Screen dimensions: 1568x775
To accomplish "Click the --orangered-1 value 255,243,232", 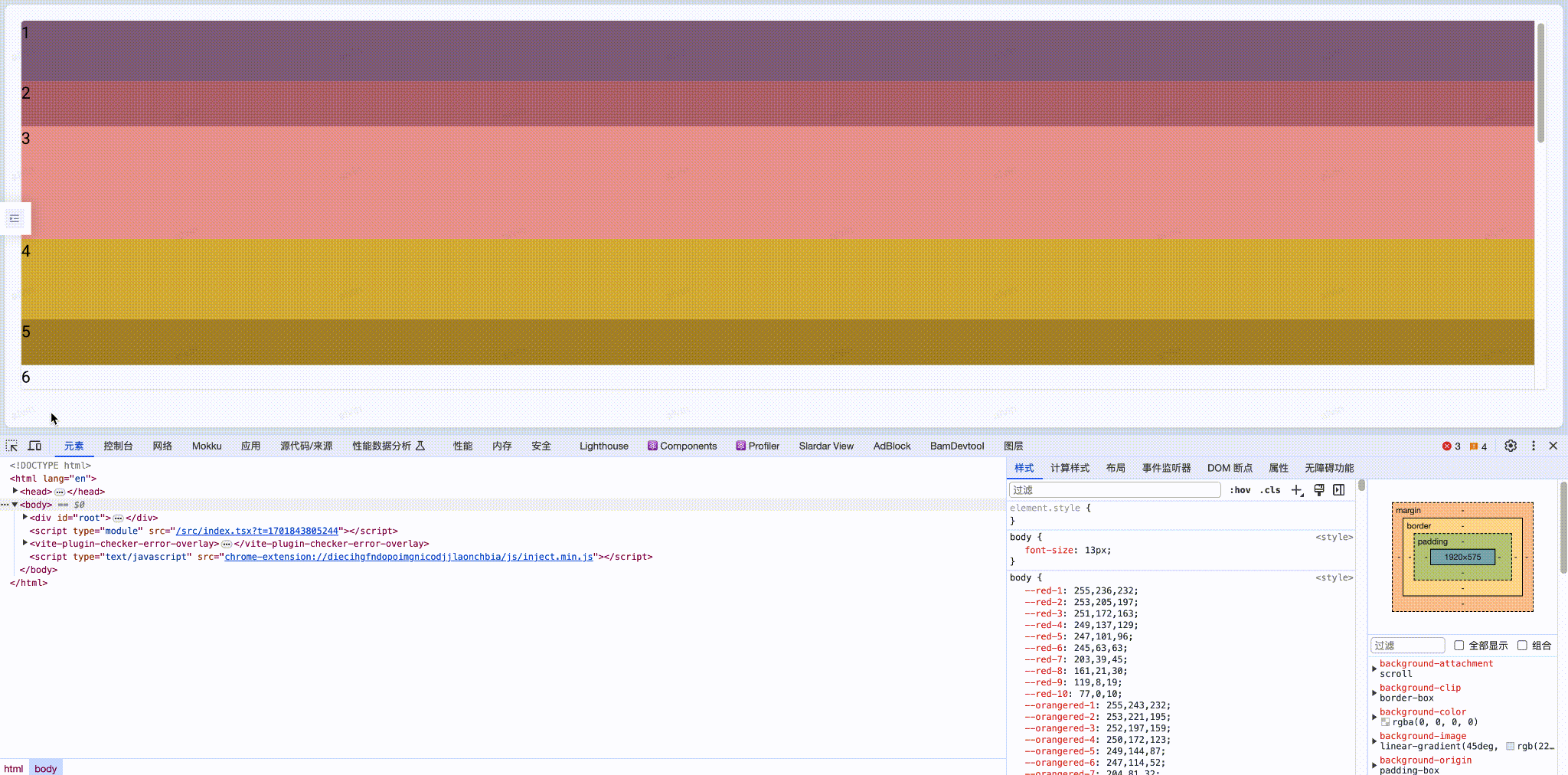I will click(x=1138, y=705).
